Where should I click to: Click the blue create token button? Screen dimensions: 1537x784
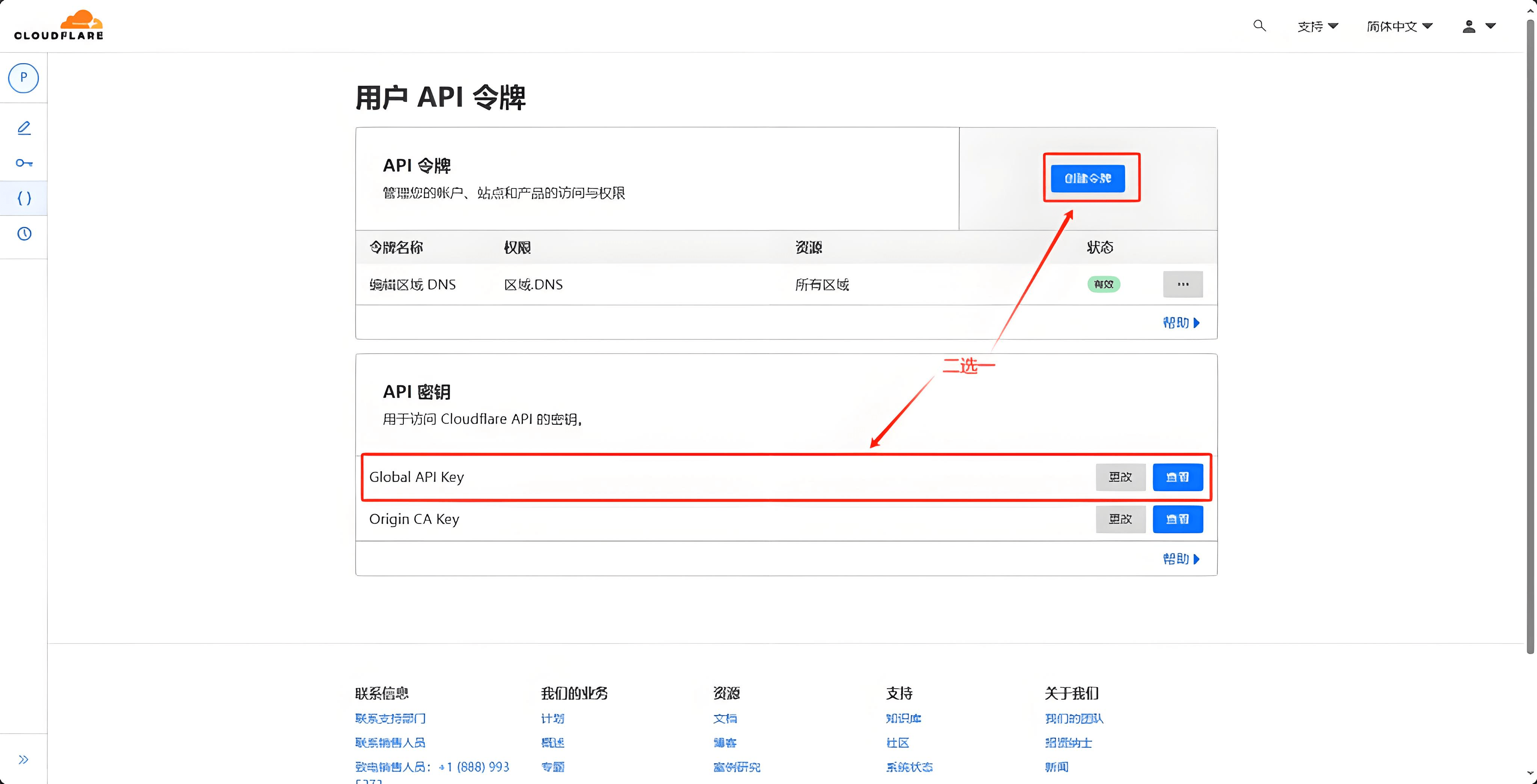[x=1087, y=178]
